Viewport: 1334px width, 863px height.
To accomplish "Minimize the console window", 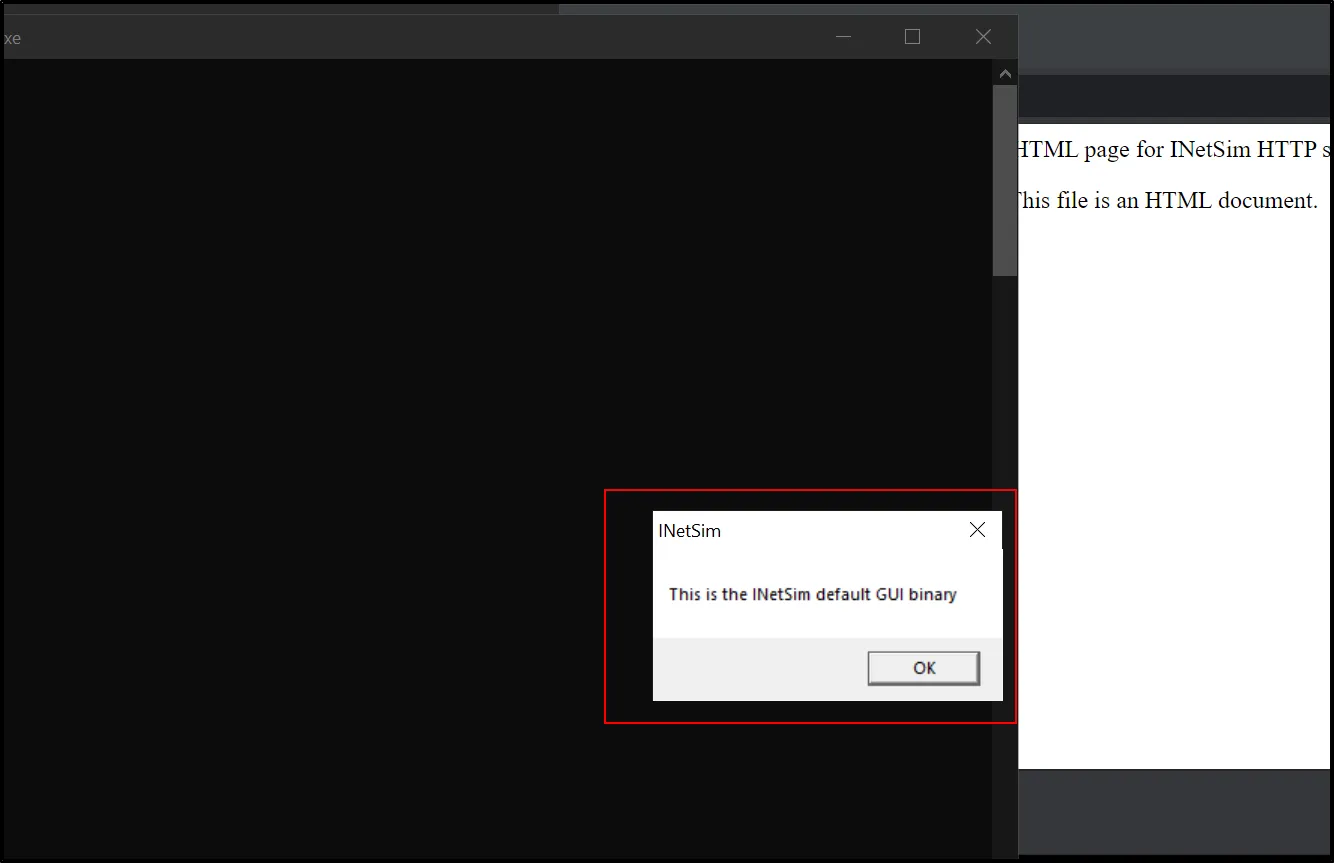I will click(843, 37).
